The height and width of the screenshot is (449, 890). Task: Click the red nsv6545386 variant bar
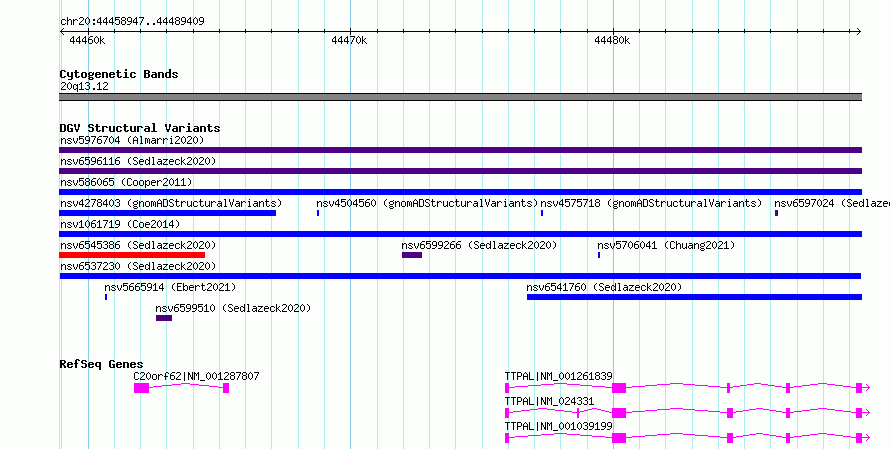pos(132,255)
